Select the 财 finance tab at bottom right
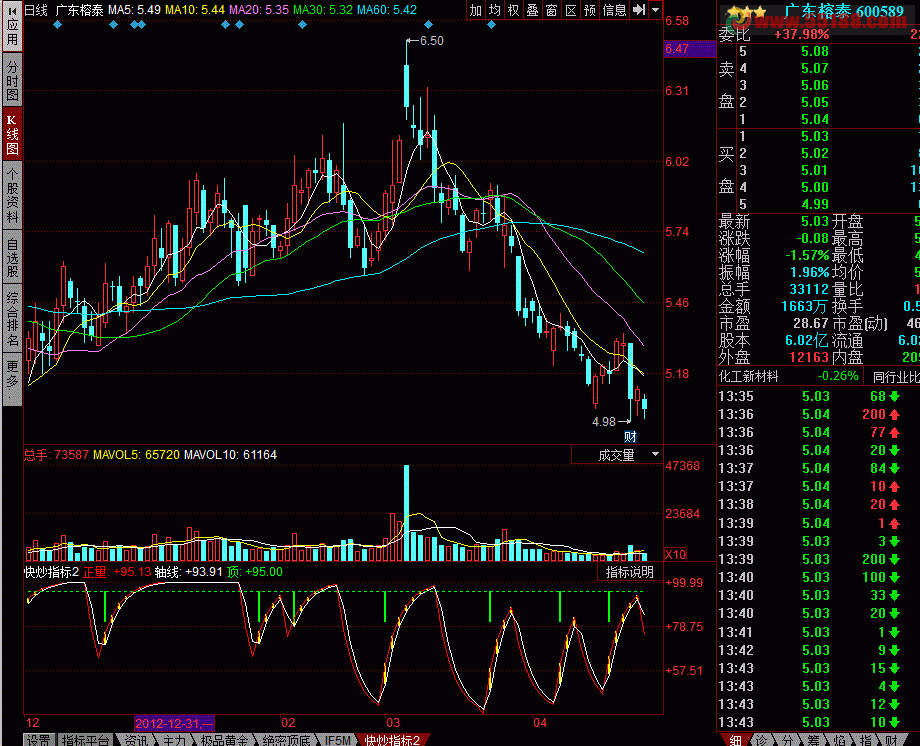Image resolution: width=920 pixels, height=746 pixels. 891,740
